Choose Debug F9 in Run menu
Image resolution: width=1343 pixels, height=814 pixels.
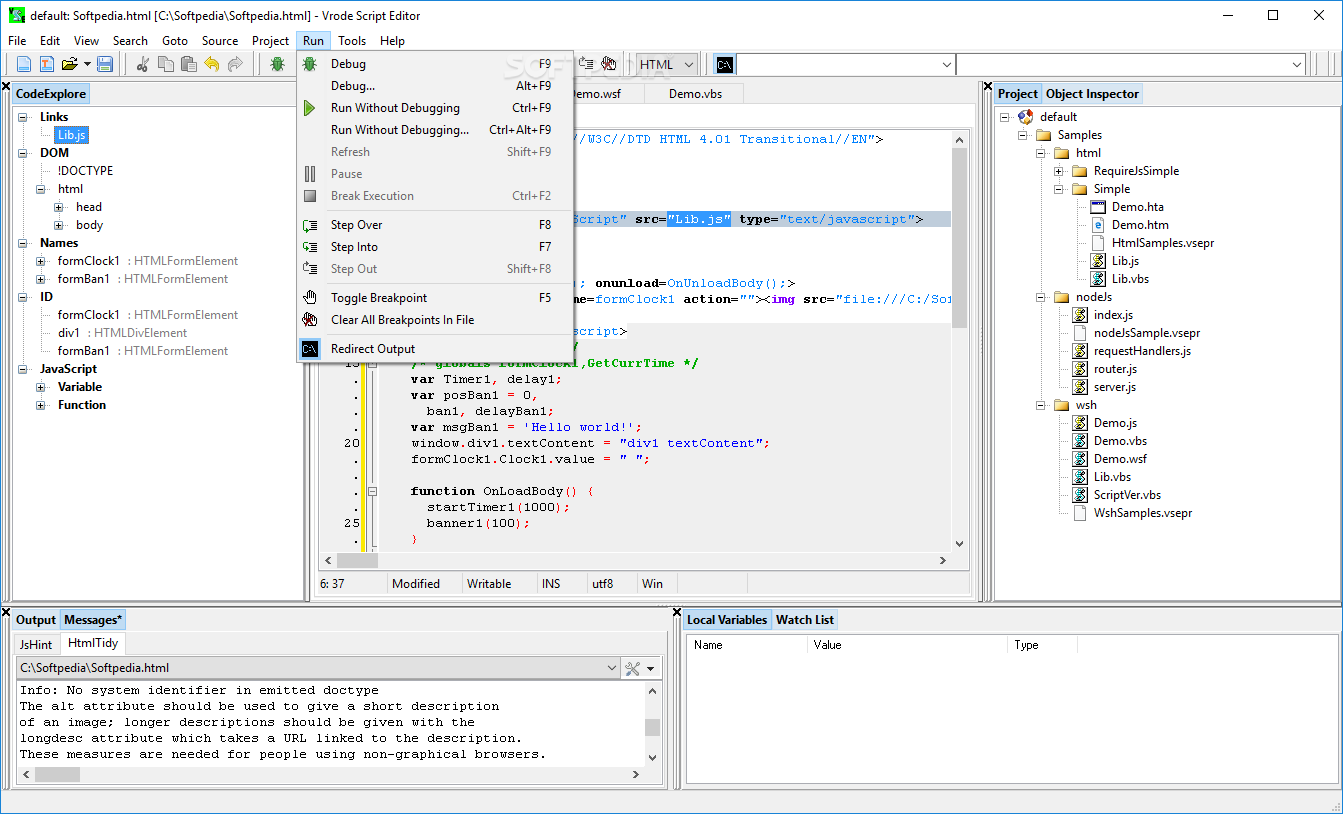pyautogui.click(x=435, y=64)
